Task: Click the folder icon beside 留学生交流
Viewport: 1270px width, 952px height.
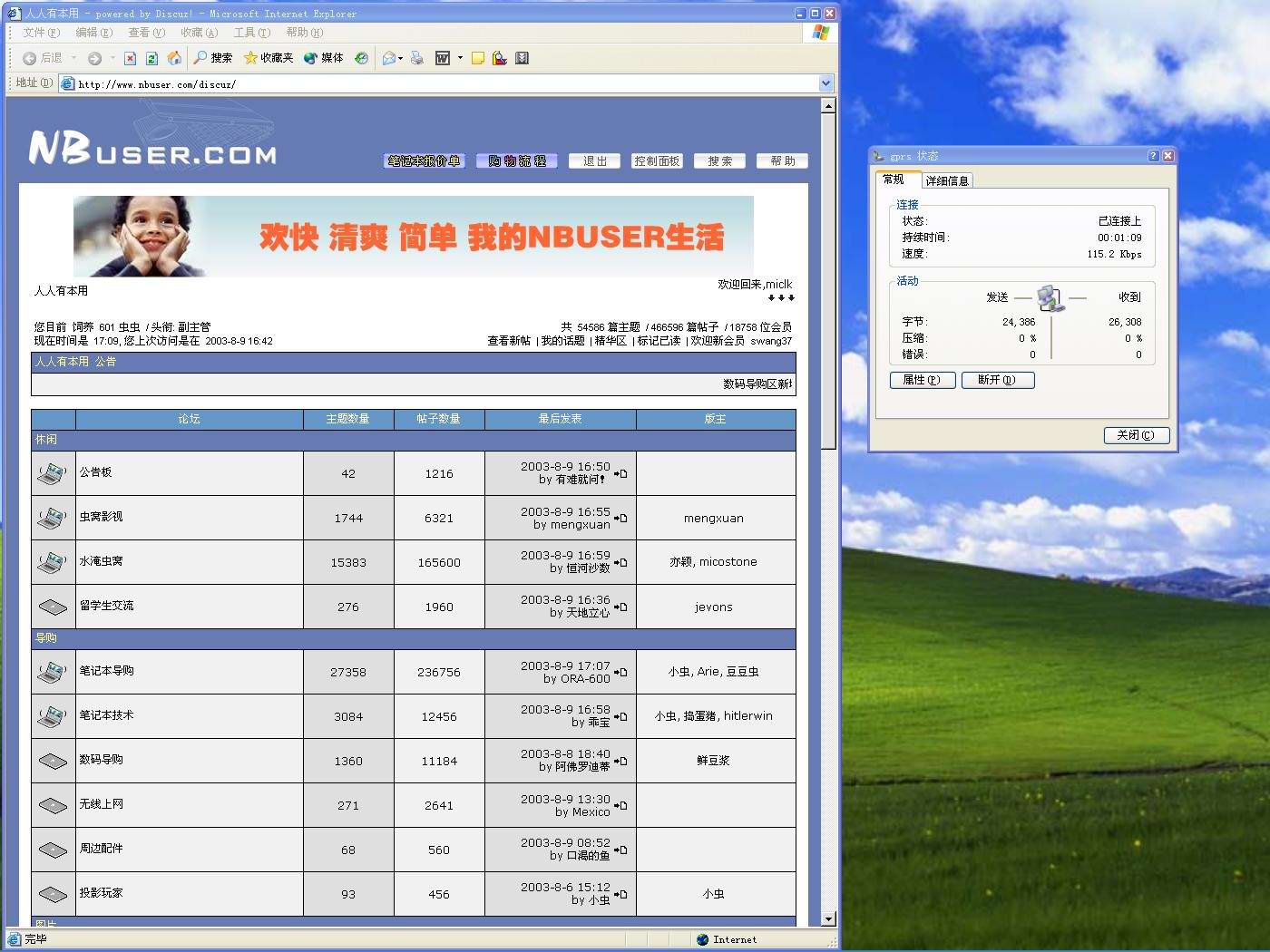Action: coord(53,607)
